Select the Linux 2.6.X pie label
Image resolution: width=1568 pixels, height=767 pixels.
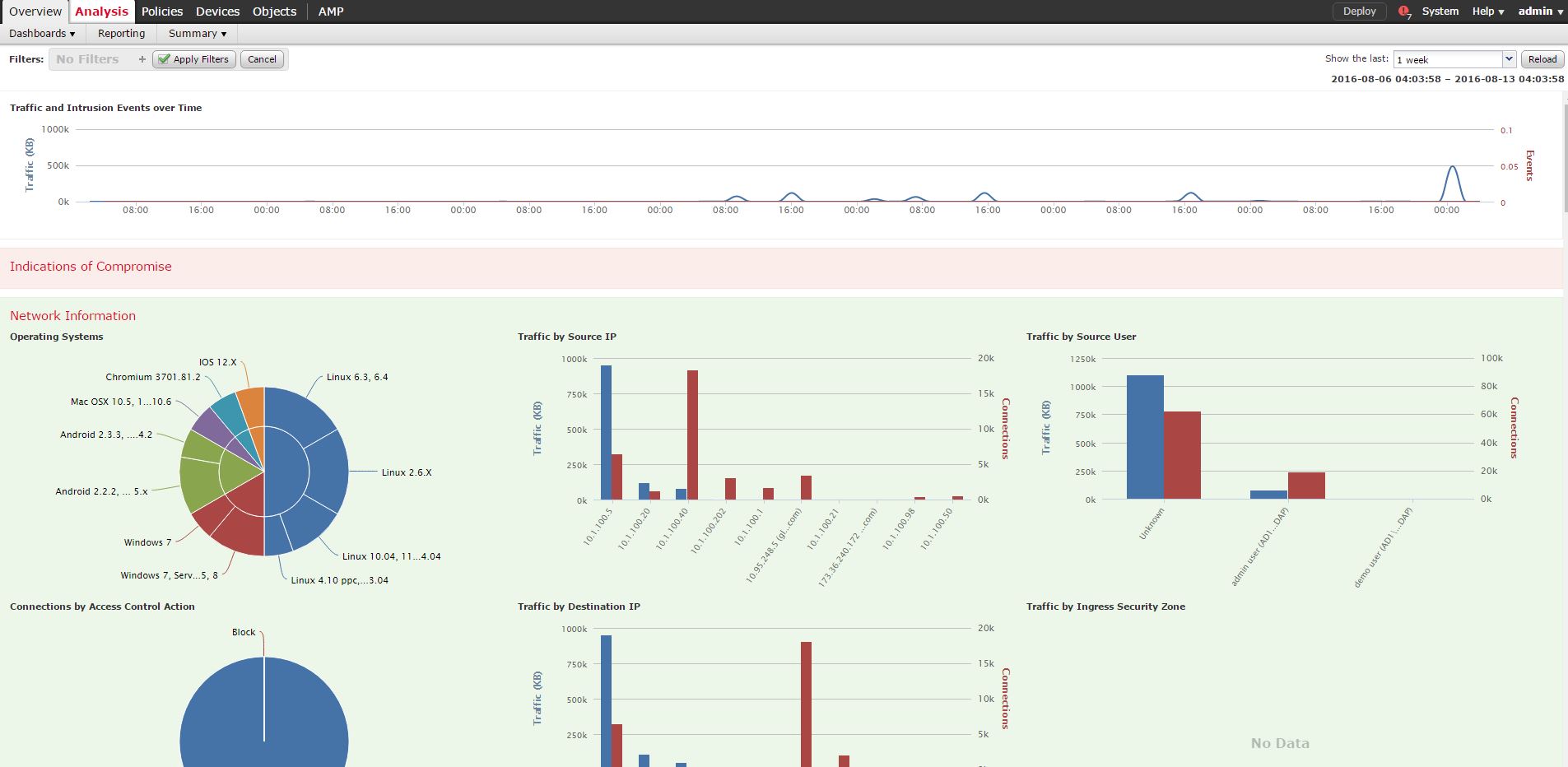pos(407,472)
